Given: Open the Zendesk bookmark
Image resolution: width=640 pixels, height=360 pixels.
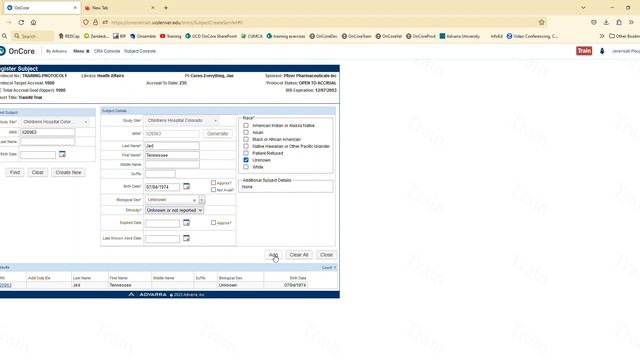Looking at the screenshot, I should point(96,36).
